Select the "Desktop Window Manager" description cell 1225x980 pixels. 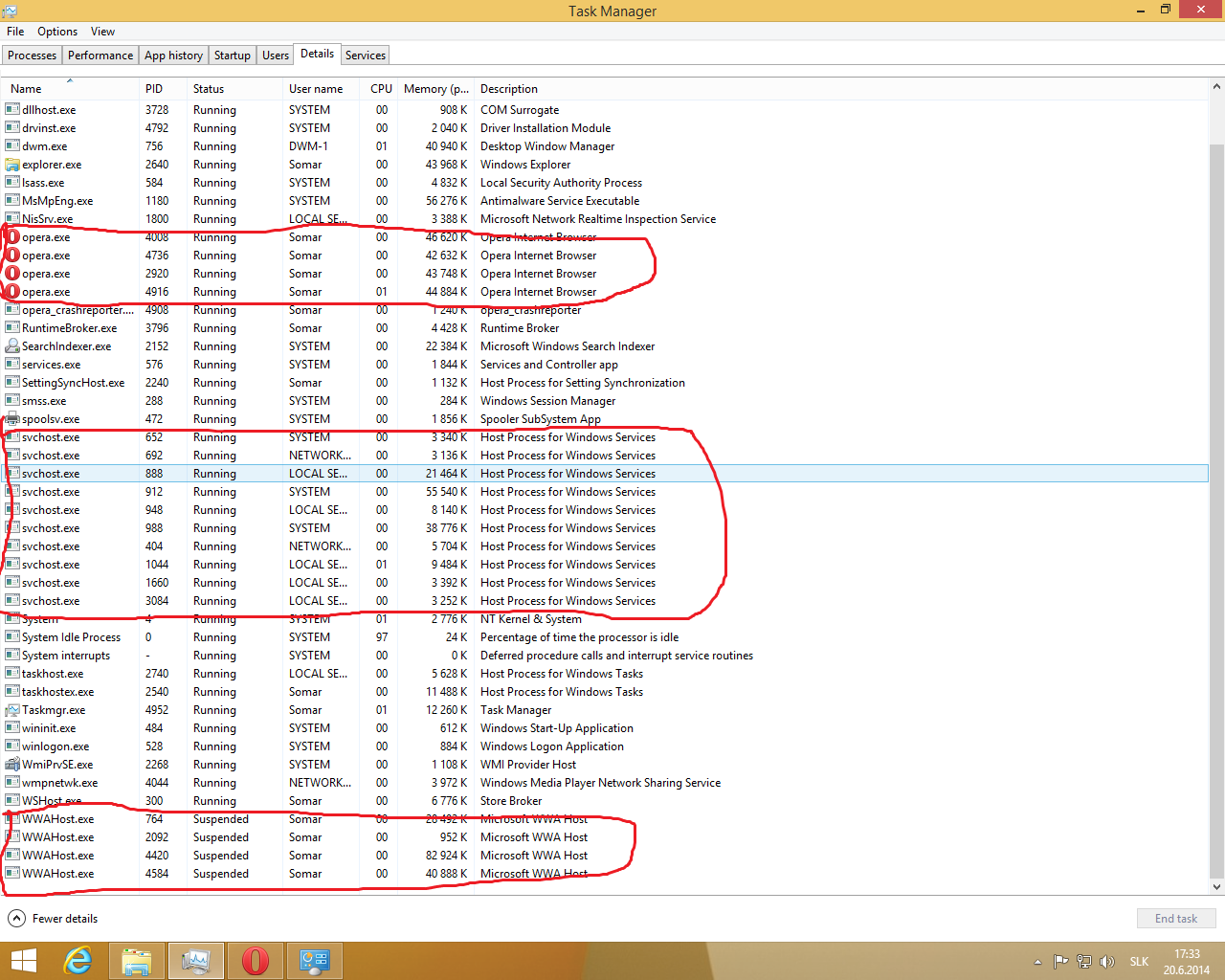tap(547, 146)
